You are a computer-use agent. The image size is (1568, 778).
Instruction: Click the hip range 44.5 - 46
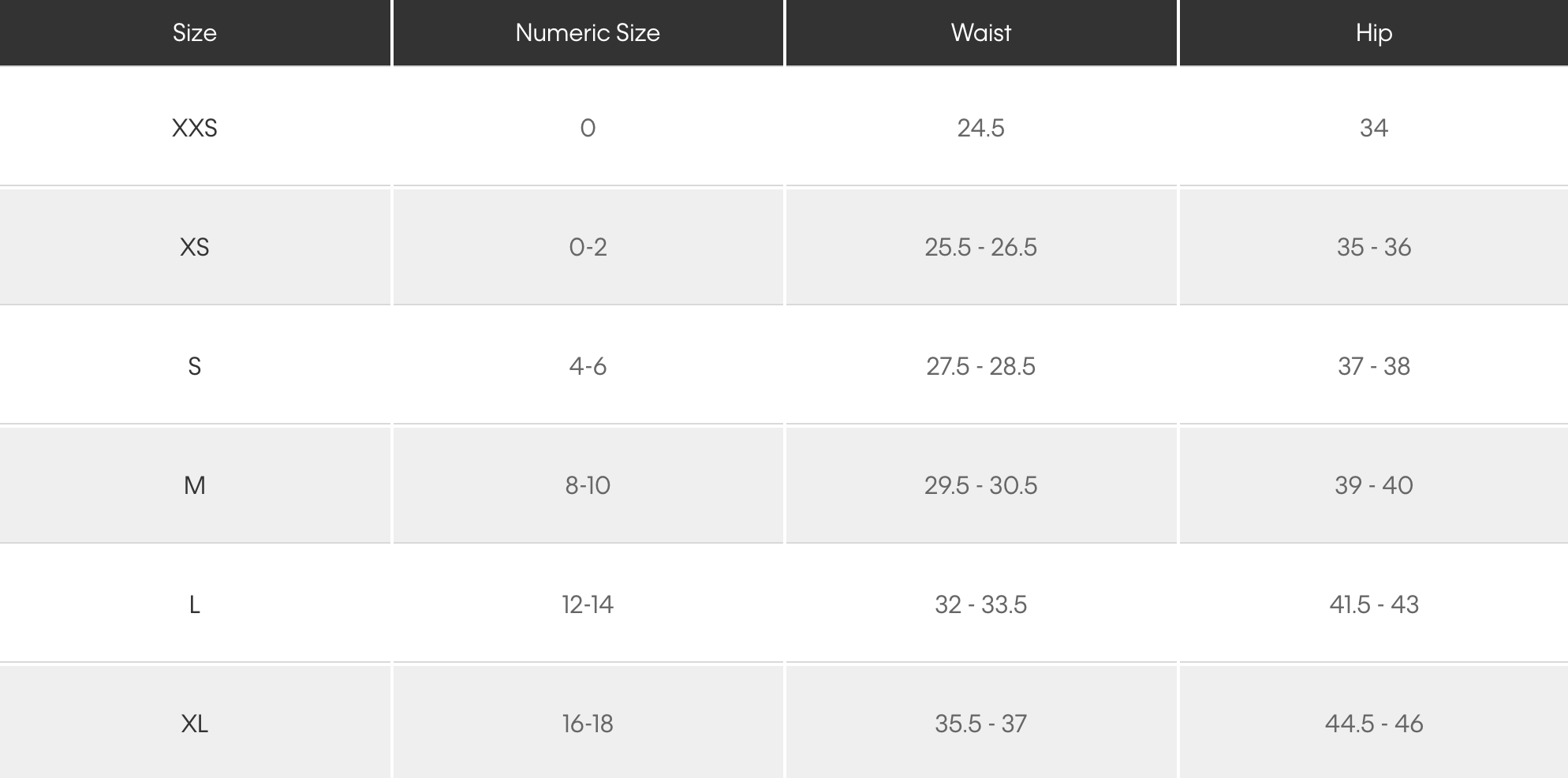(x=1373, y=724)
